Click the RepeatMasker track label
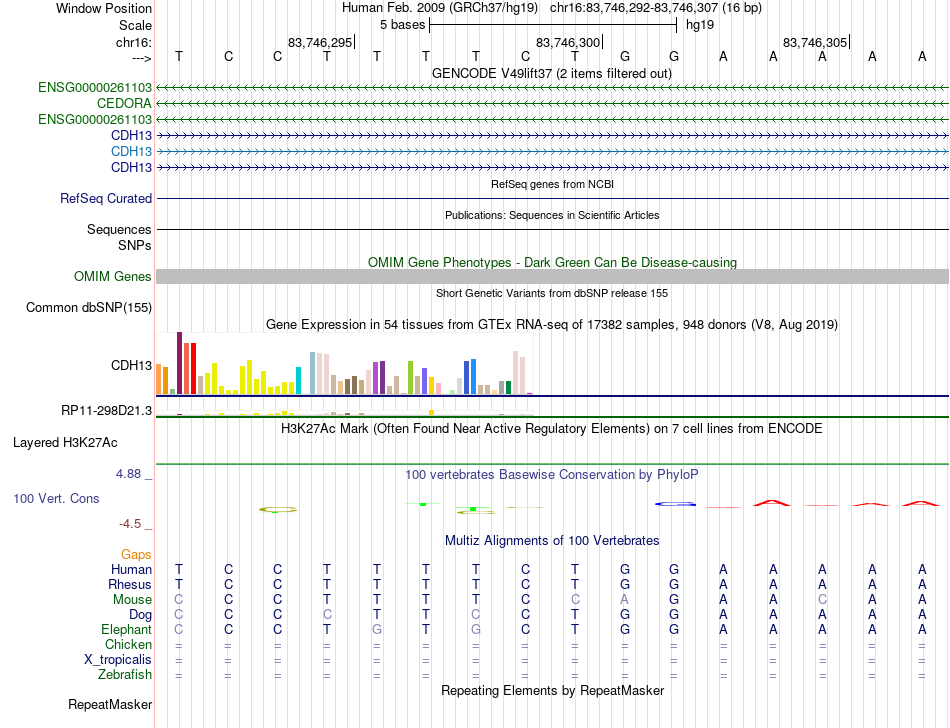 pyautogui.click(x=110, y=704)
